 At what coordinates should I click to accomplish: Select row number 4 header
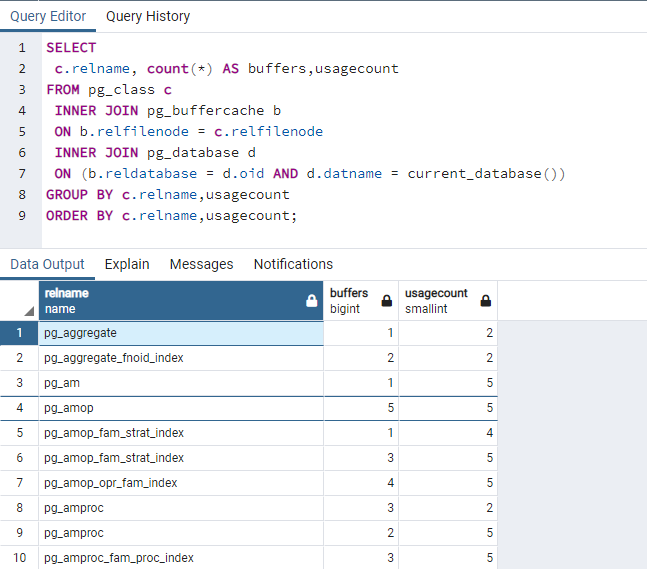19,408
